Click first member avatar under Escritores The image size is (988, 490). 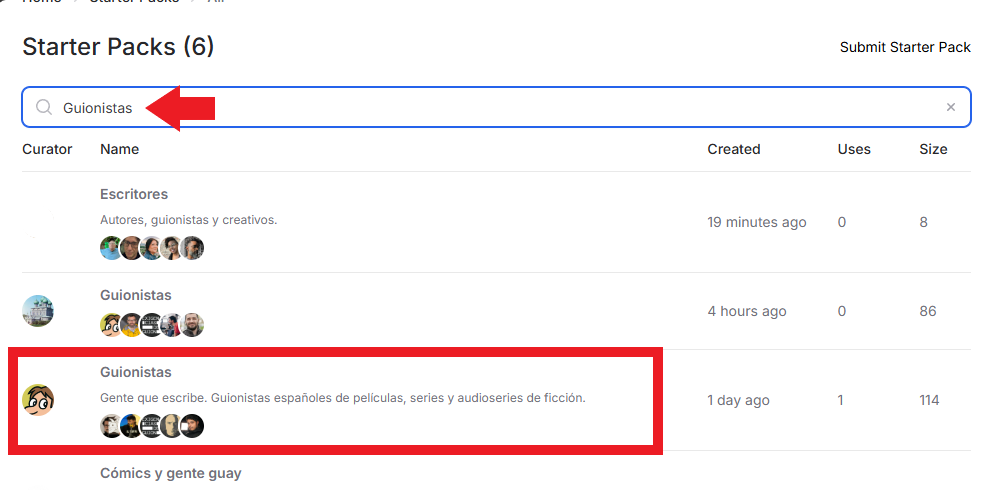pos(111,248)
